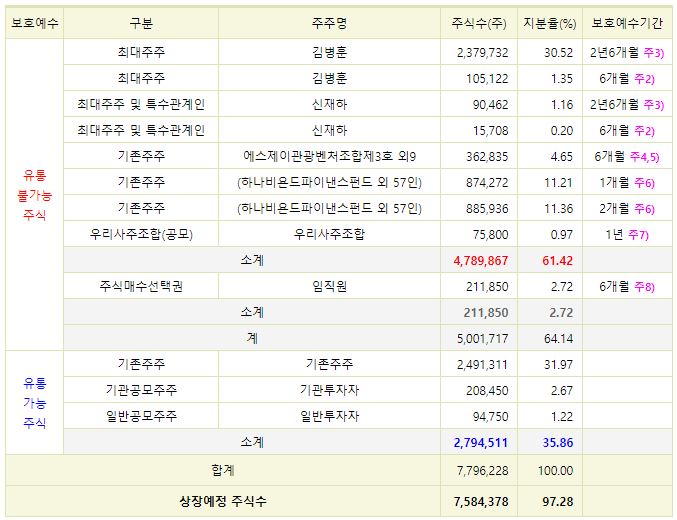The height and width of the screenshot is (520, 677).
Task: Click the 기관투자자 shareholder cell
Action: tap(329, 390)
